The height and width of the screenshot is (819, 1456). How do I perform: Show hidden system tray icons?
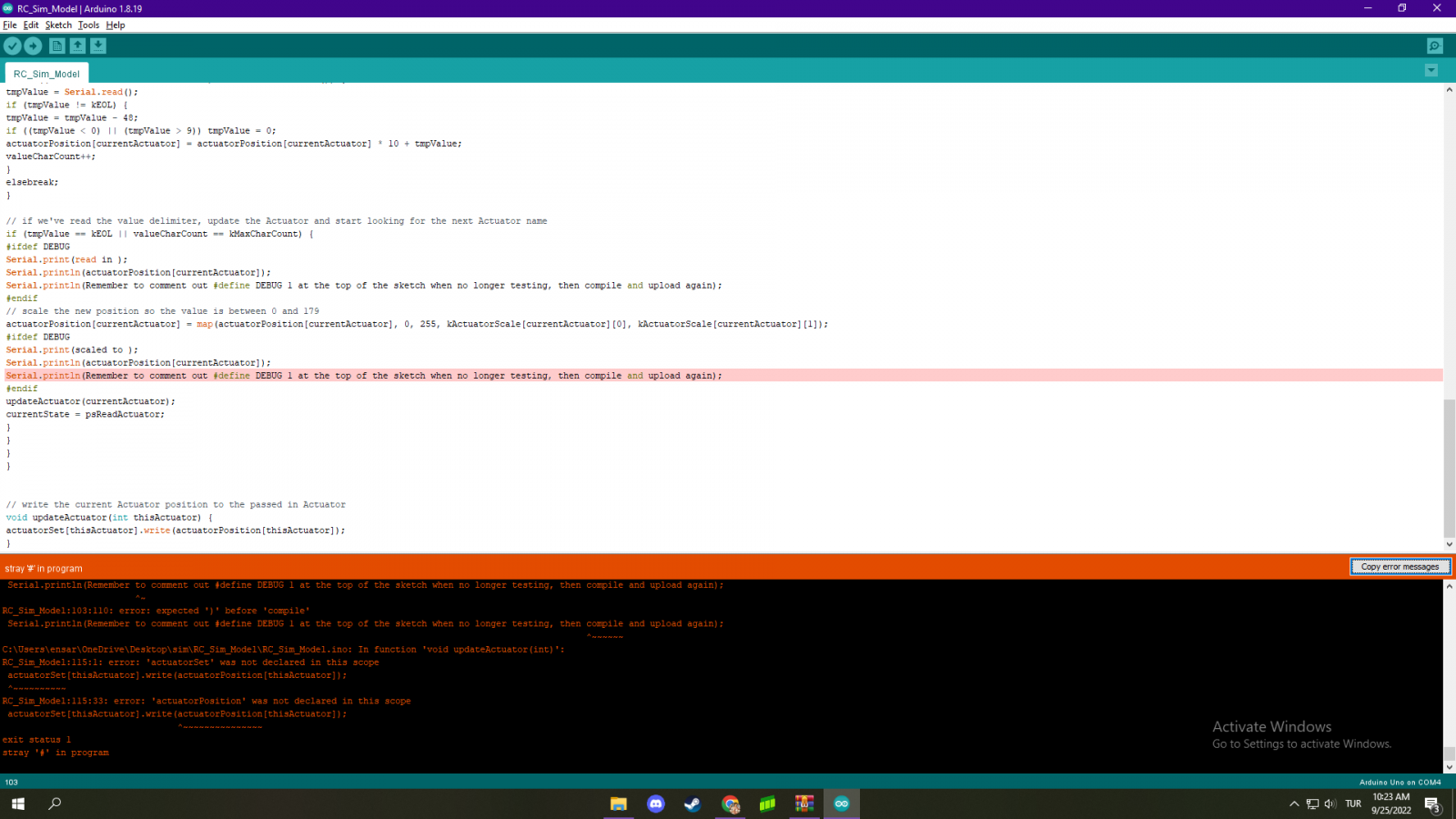1294,804
